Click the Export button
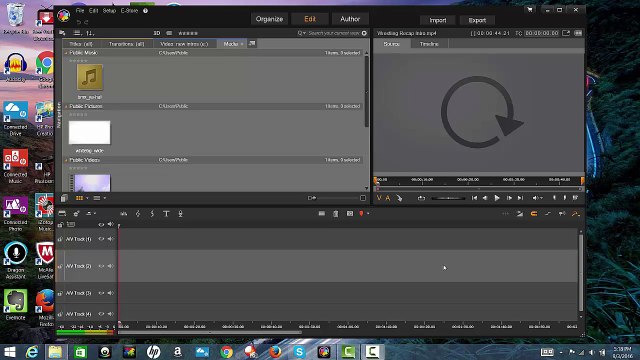Screen dimensions: 640x360 [x=477, y=20]
